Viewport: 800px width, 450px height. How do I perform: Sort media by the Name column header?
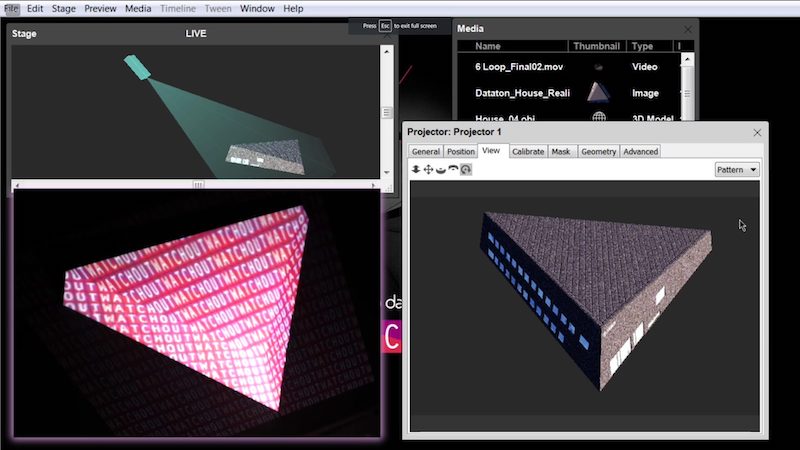tap(488, 46)
